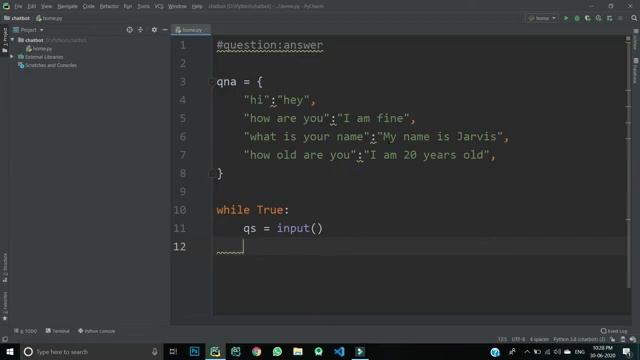
Task: Open File Explorer from taskbar
Action: 298,352
